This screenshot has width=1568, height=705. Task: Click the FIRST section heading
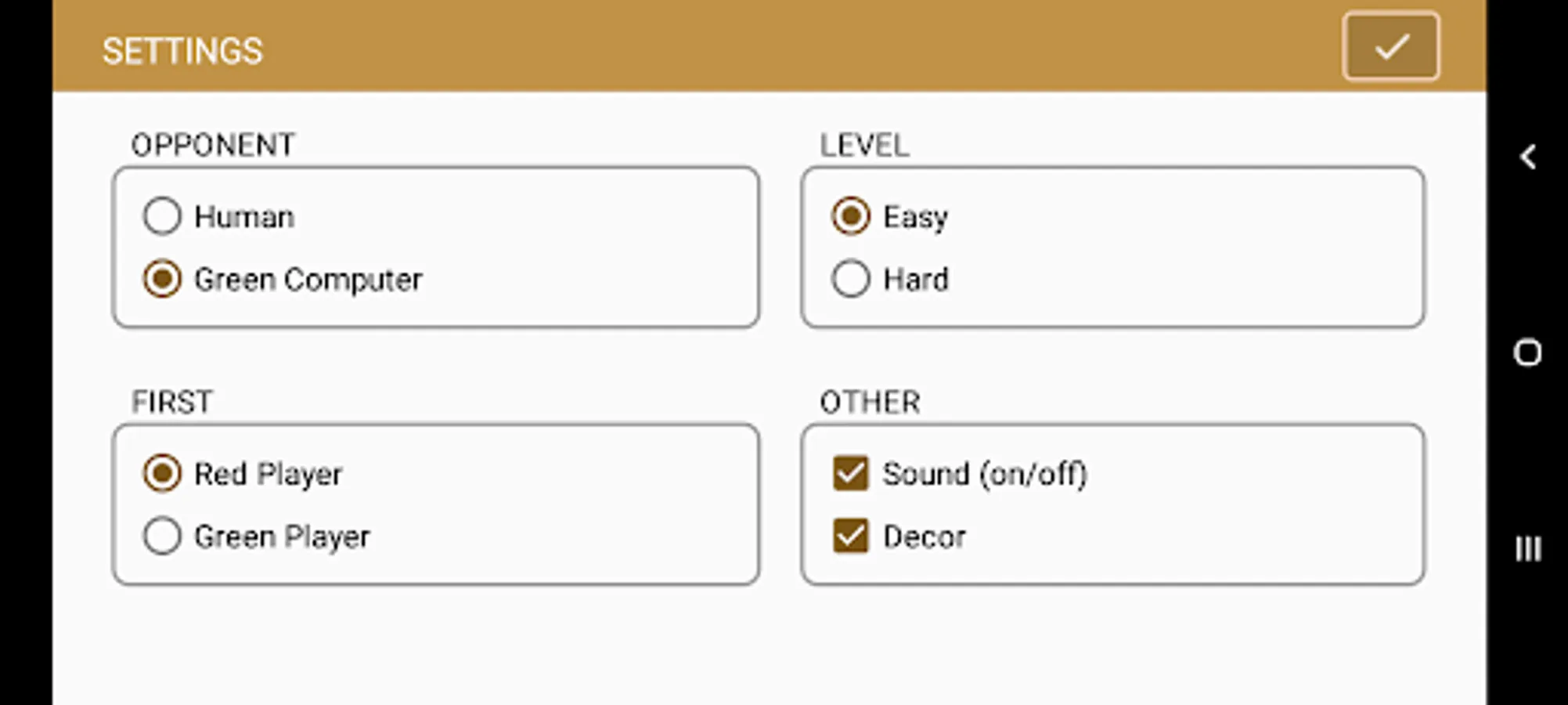[x=171, y=402]
